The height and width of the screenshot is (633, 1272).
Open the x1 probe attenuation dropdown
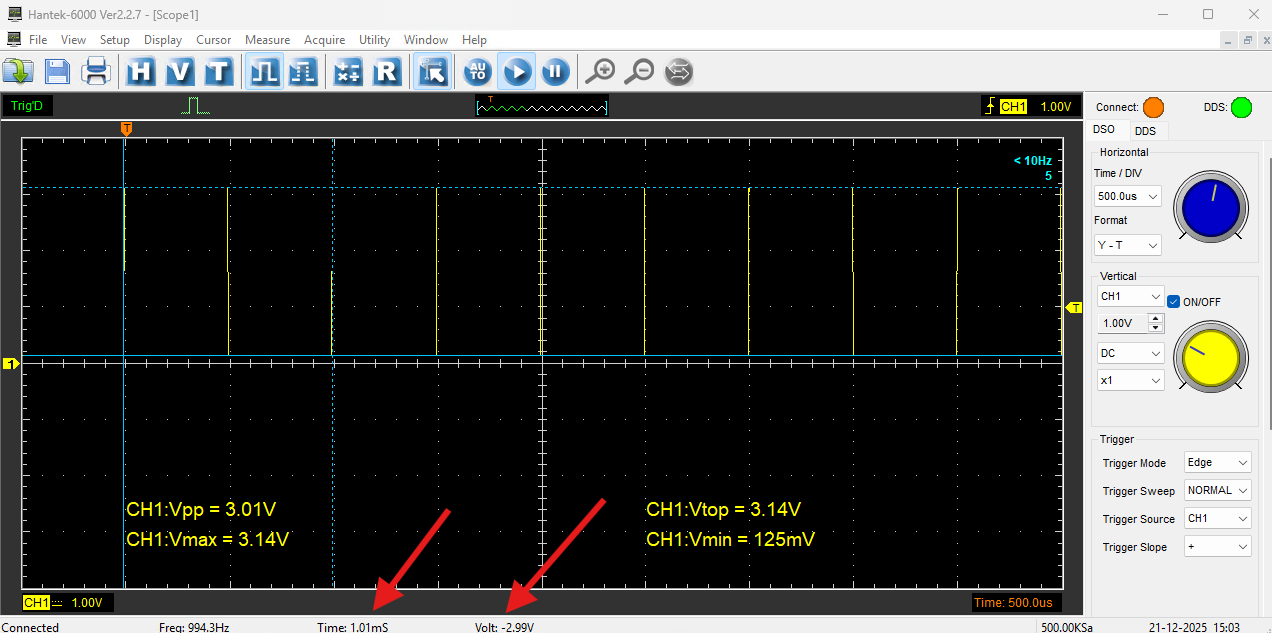1130,380
